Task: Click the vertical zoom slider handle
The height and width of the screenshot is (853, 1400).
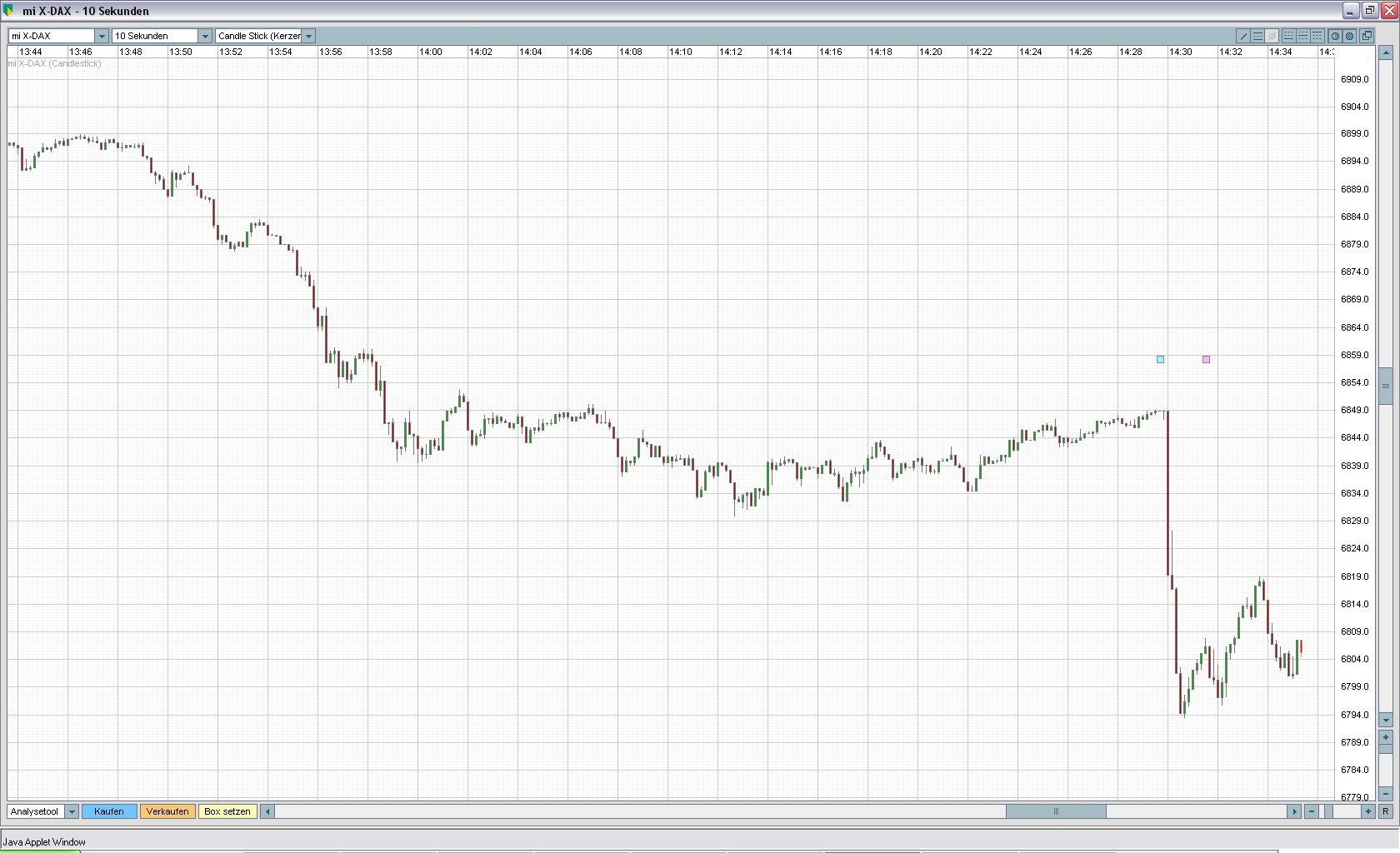Action: tap(1386, 749)
